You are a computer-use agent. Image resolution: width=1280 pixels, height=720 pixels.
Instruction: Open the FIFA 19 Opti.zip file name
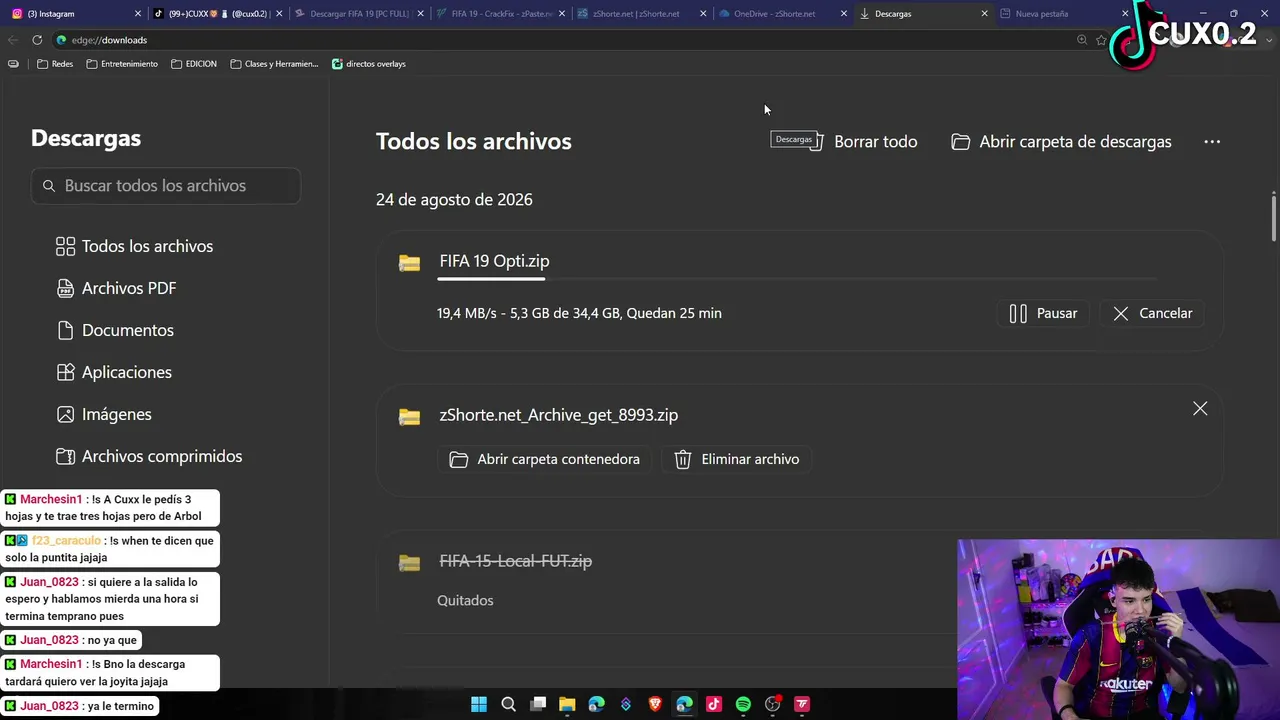click(494, 261)
